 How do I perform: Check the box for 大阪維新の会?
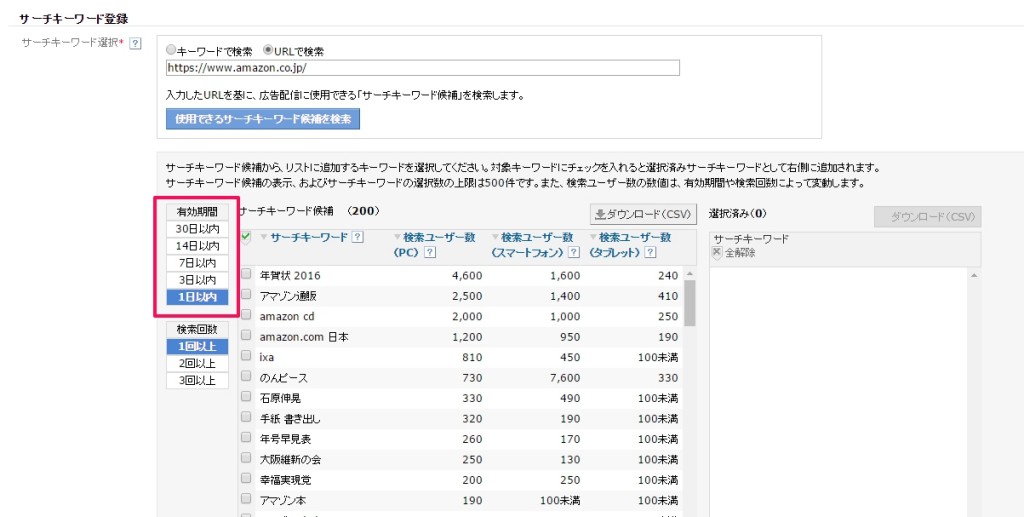click(246, 458)
